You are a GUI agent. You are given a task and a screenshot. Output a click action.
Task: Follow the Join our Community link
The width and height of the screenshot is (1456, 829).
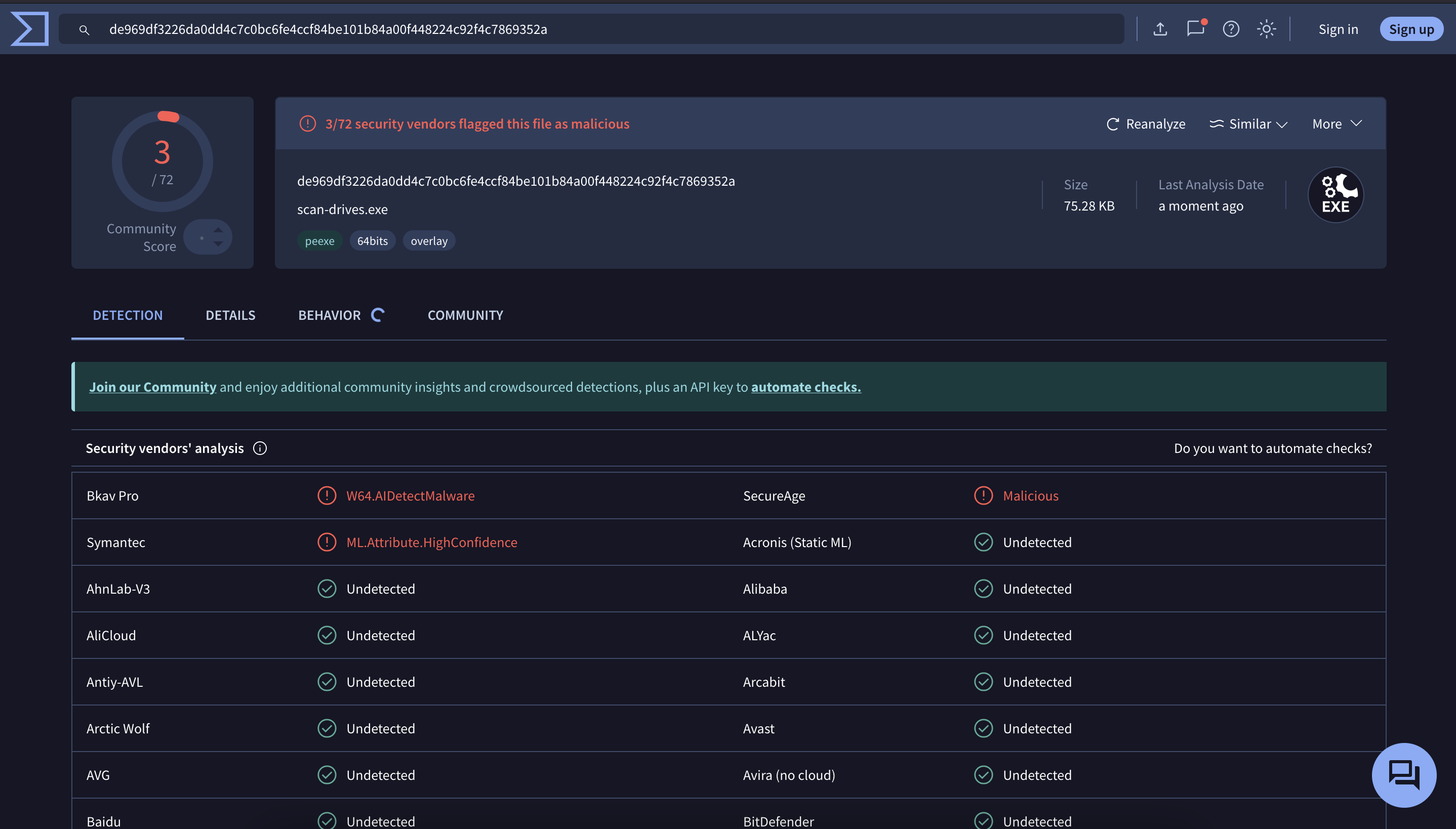coord(152,387)
